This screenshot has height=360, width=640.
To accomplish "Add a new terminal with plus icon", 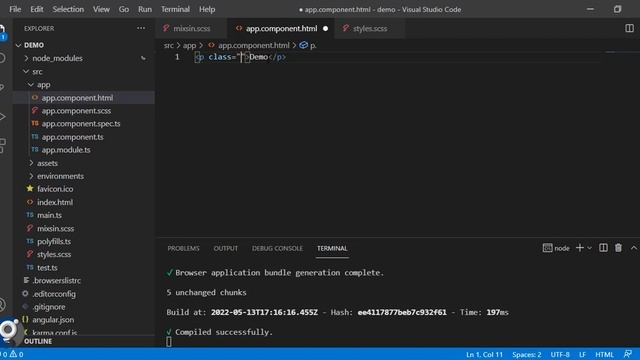I will 580,248.
